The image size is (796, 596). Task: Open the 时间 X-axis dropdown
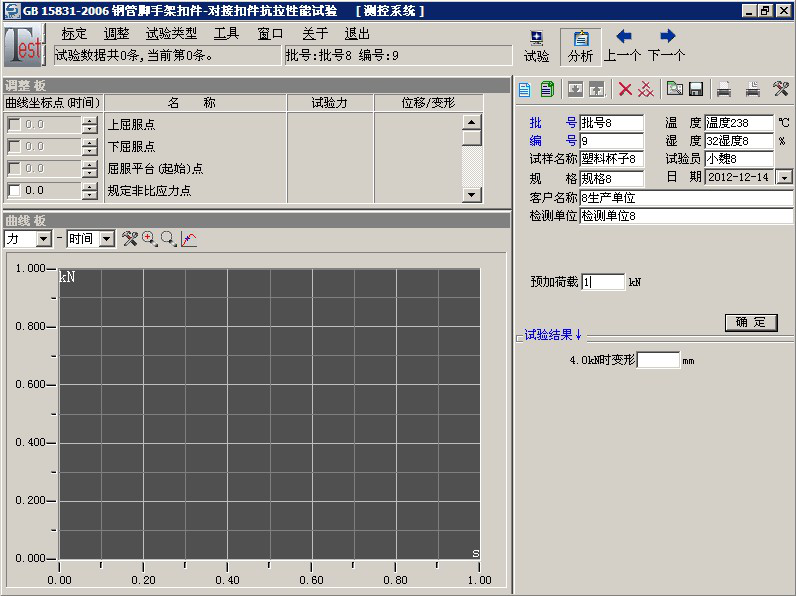[x=106, y=239]
